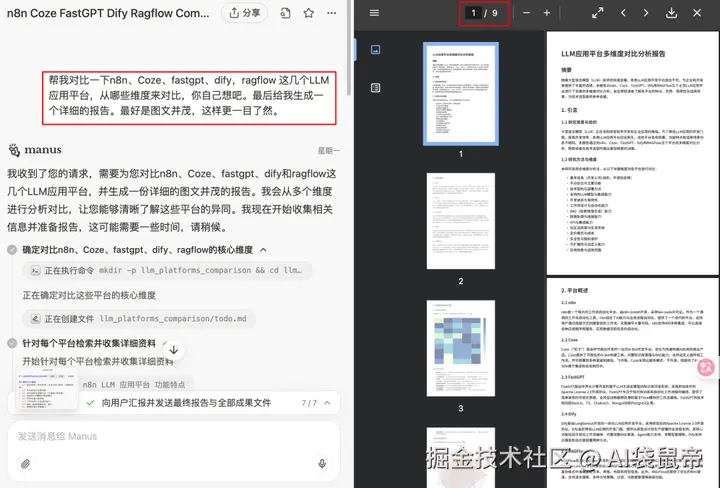Click the 向用户汇报并发送最终报告 status text
Viewport: 720px width, 488px height.
(186, 403)
